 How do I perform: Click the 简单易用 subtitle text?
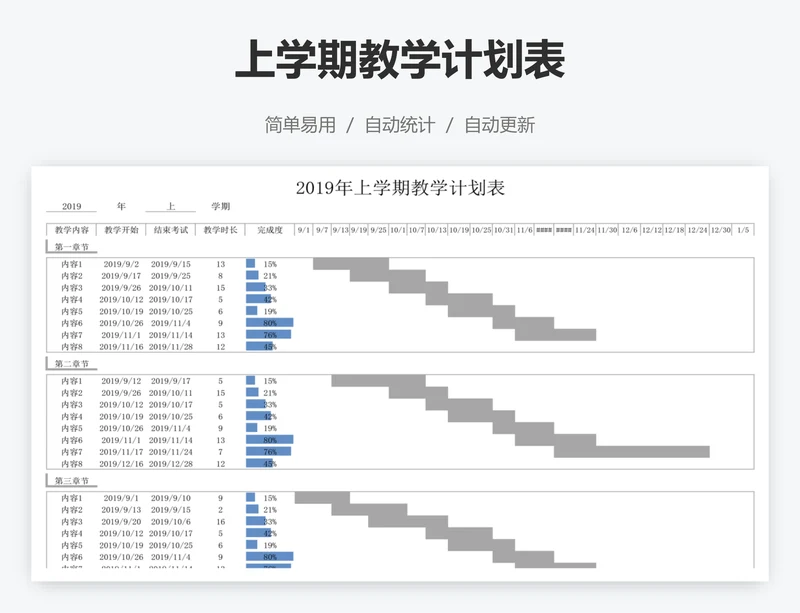click(300, 125)
